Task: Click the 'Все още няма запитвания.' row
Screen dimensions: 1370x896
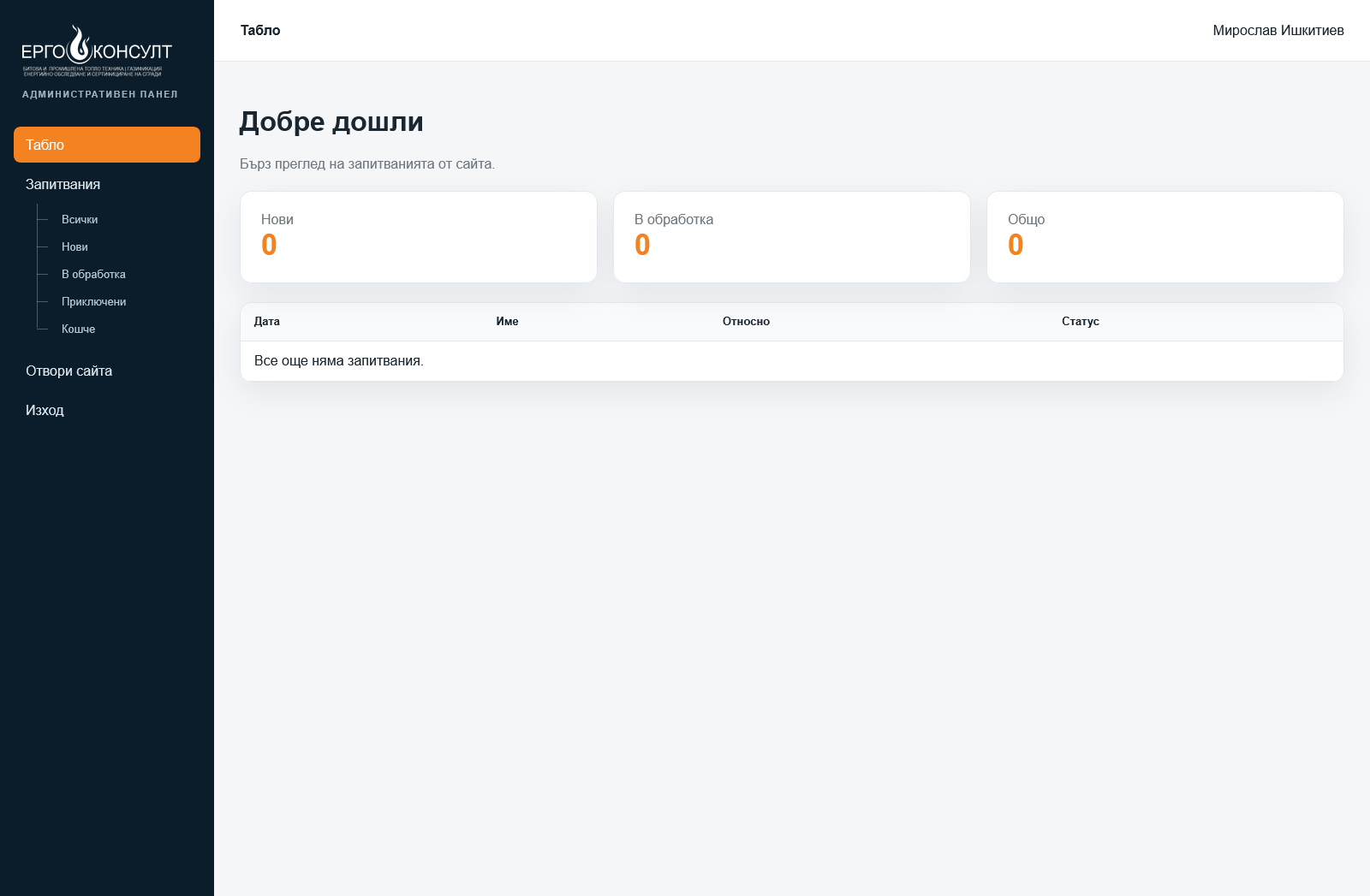Action: coord(792,361)
